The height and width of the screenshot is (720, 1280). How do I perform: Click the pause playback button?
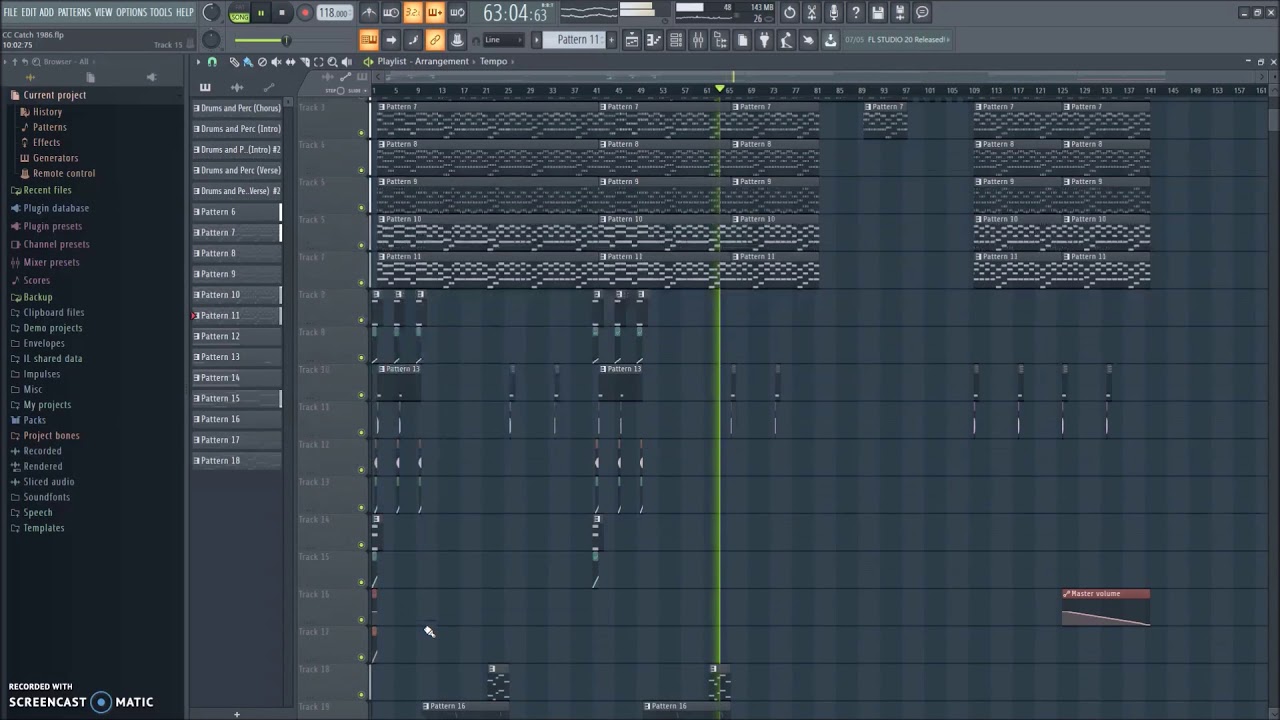[x=261, y=13]
